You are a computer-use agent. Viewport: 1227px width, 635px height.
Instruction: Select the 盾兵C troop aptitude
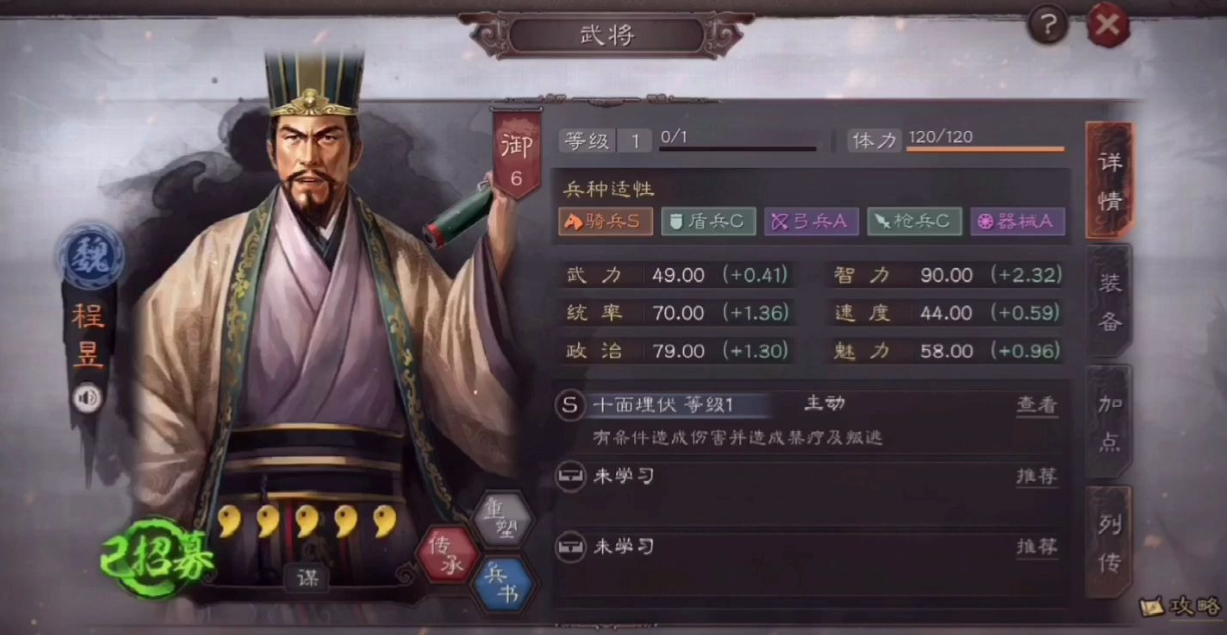(708, 221)
